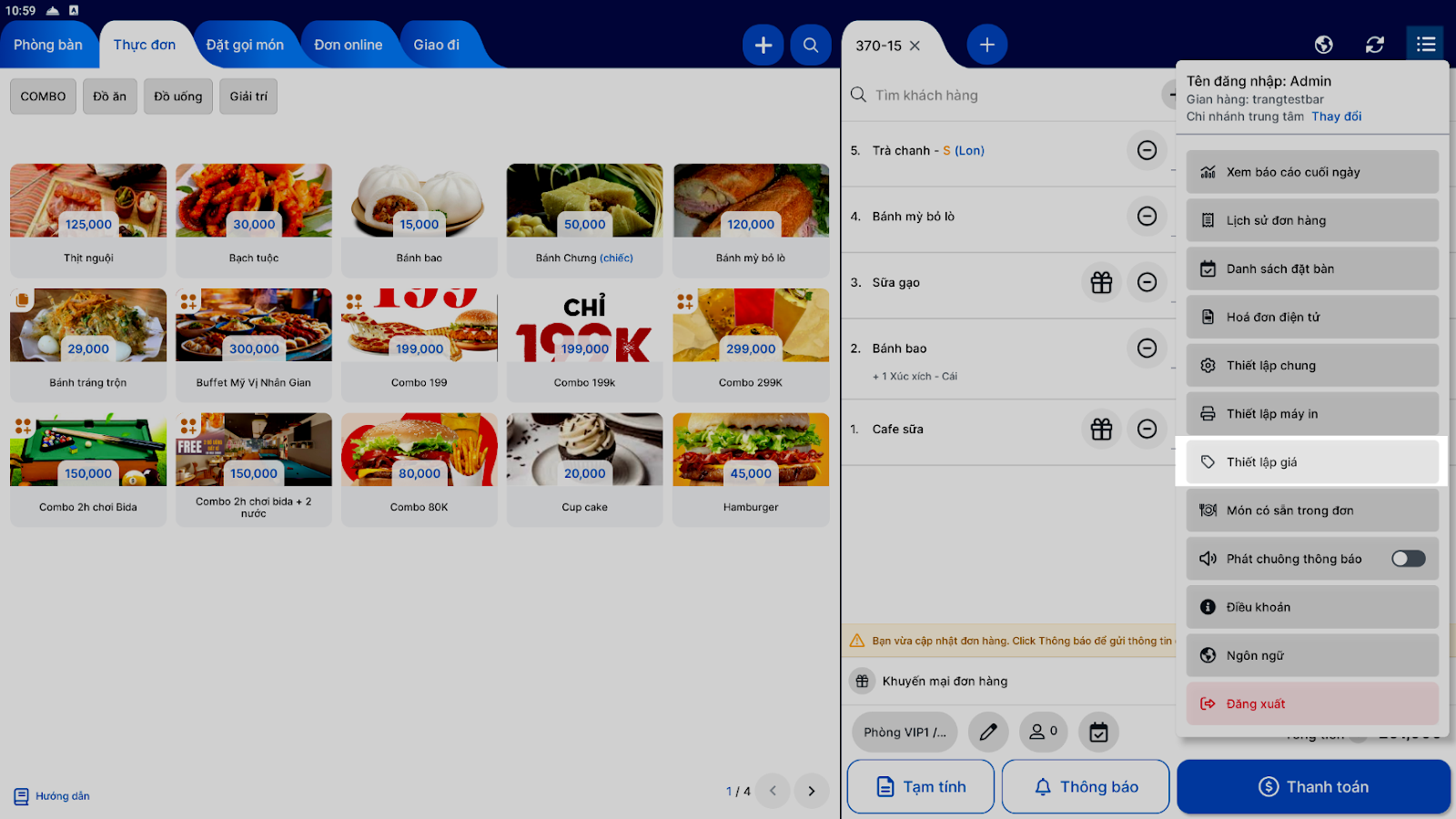
Task: Click Thay đổi branch link
Action: tap(1336, 116)
